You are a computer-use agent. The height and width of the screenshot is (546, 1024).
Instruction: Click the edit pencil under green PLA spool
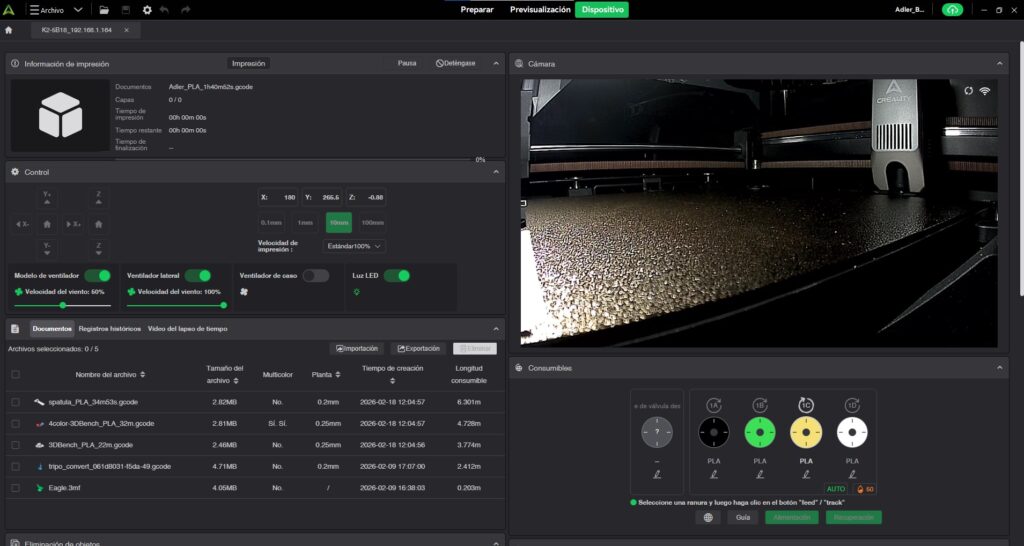760,474
